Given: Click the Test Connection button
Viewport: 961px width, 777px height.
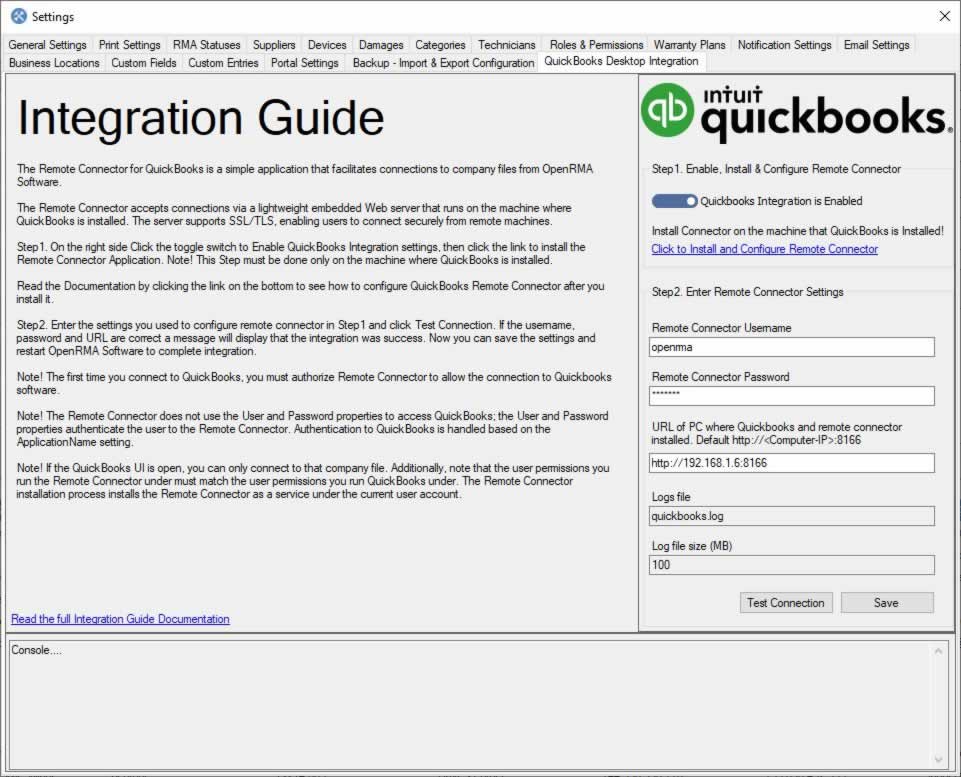Looking at the screenshot, I should (786, 602).
